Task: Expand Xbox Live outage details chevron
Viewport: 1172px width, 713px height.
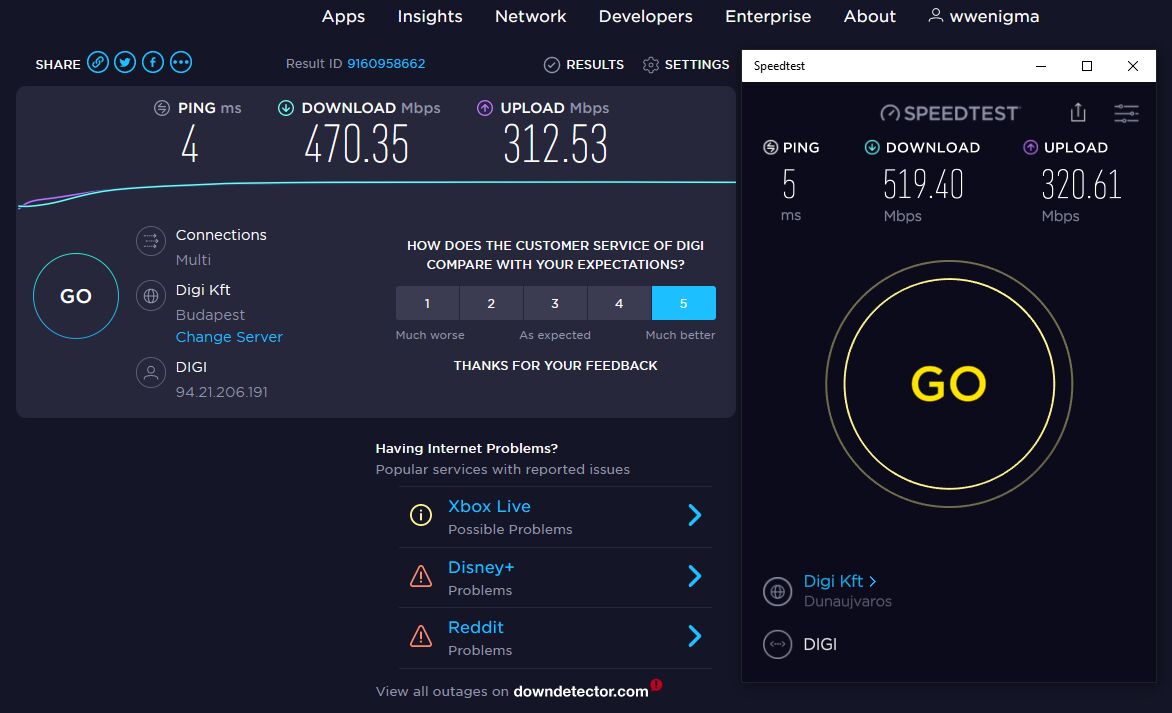Action: (x=694, y=515)
